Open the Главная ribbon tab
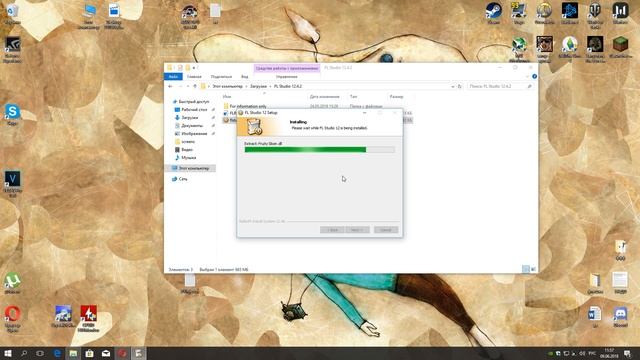This screenshot has width=640, height=360. (x=194, y=76)
